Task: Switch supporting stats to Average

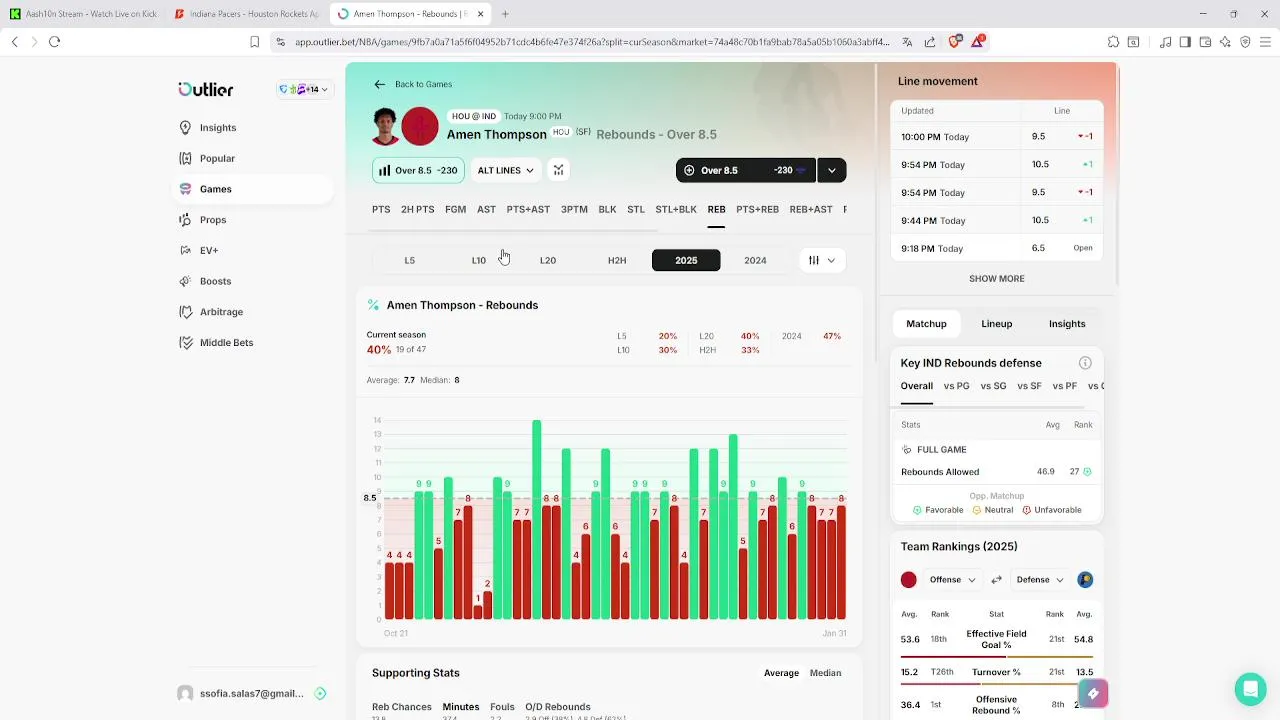Action: [x=781, y=673]
